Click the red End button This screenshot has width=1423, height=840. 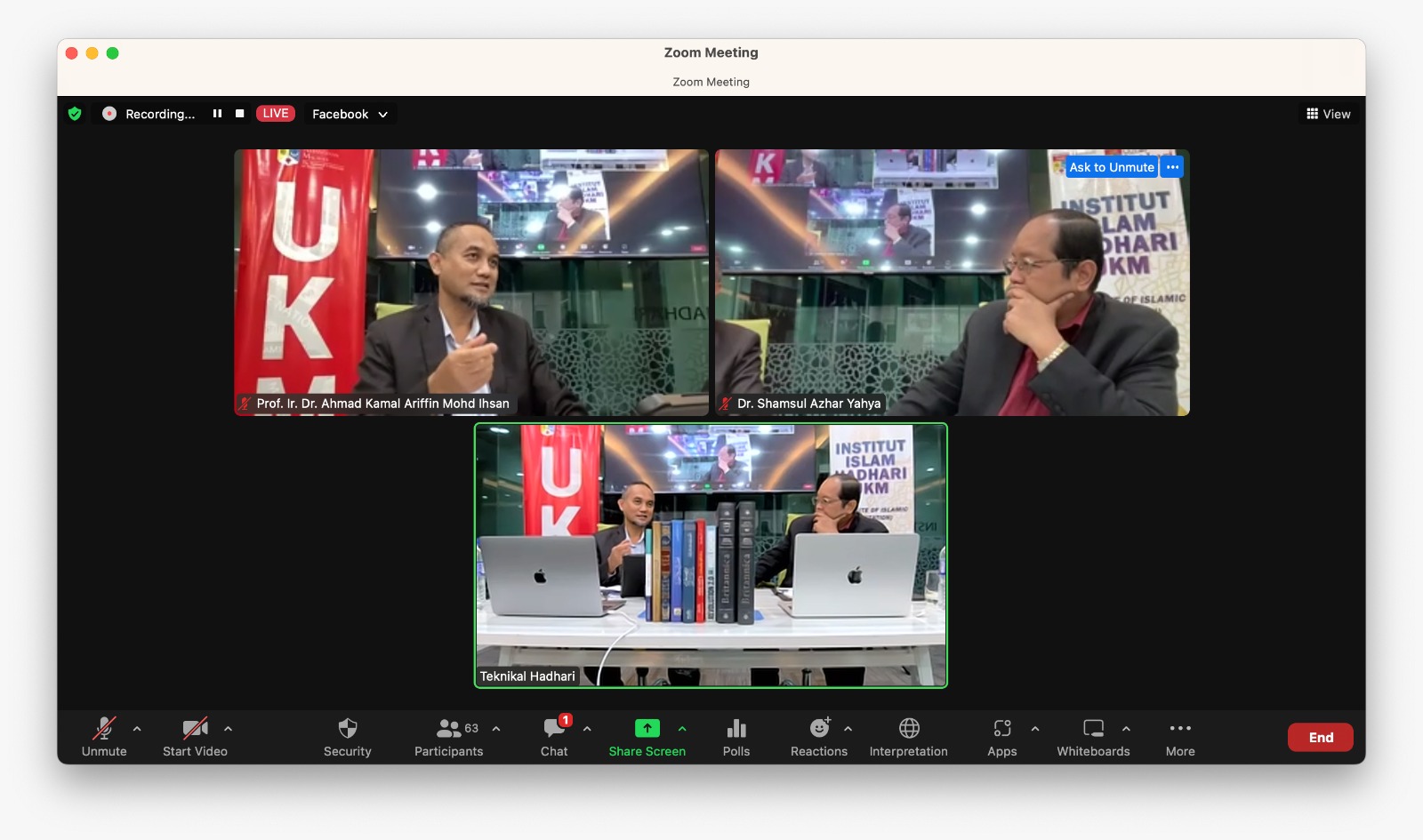1320,737
